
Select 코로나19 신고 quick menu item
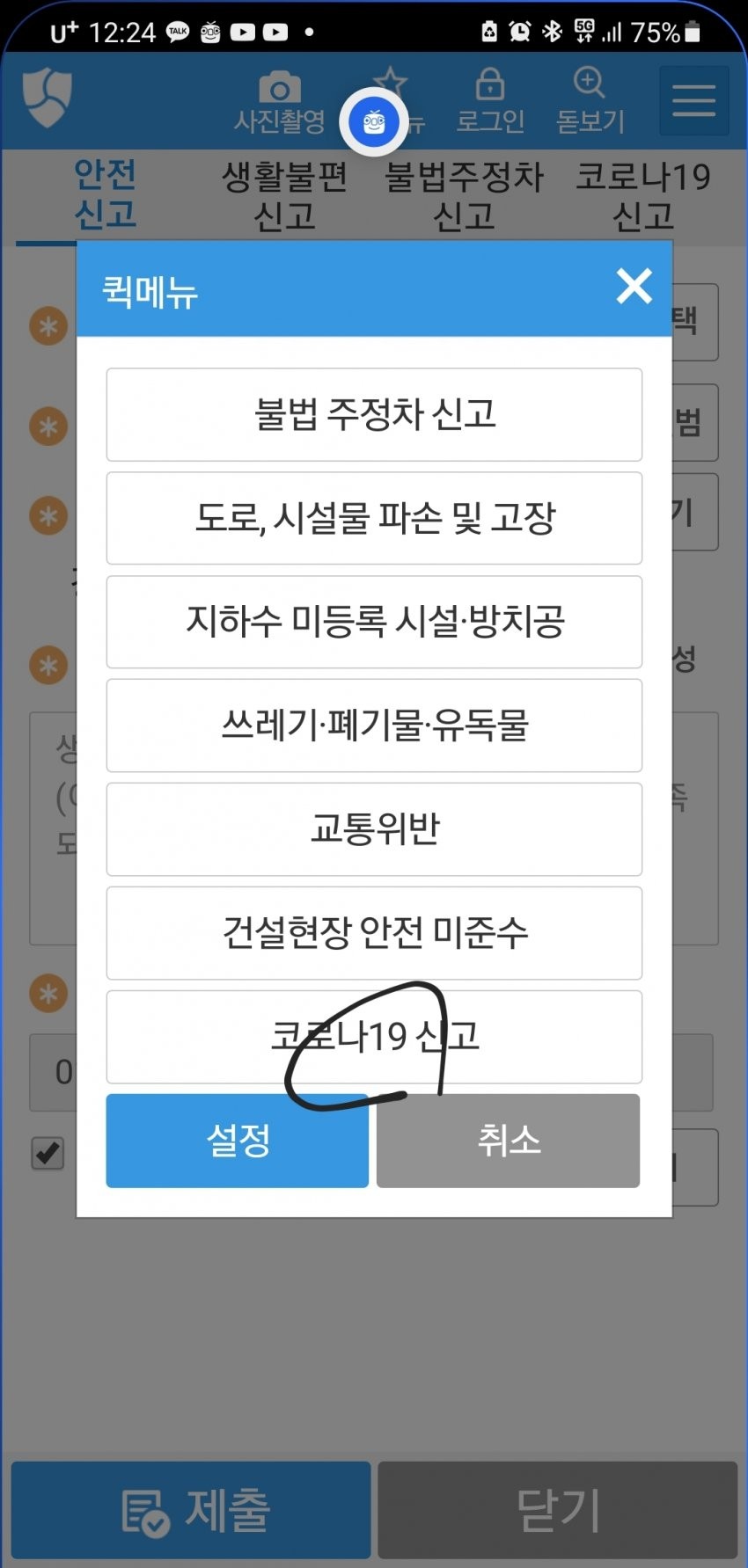(x=374, y=1037)
